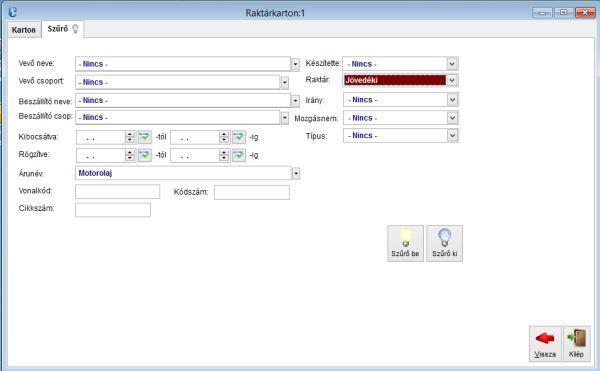
Task: Open the Beszállító csop dropdown arrow
Action: (284, 118)
